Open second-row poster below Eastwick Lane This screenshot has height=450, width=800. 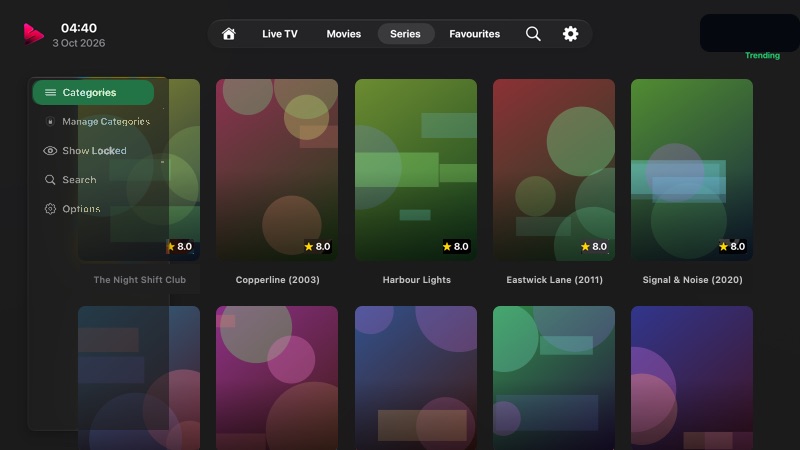554,378
